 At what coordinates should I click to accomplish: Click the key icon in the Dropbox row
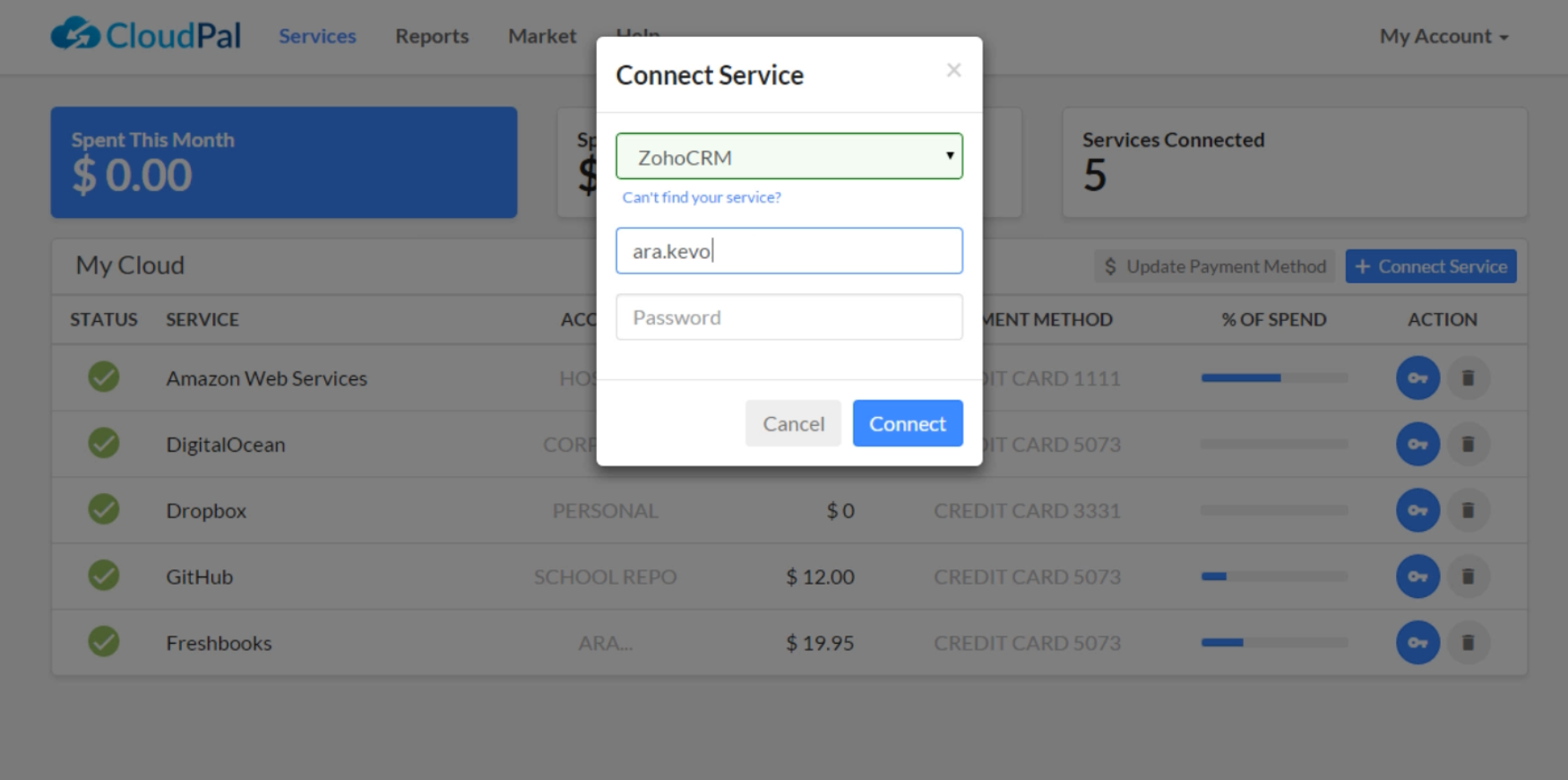click(x=1417, y=510)
